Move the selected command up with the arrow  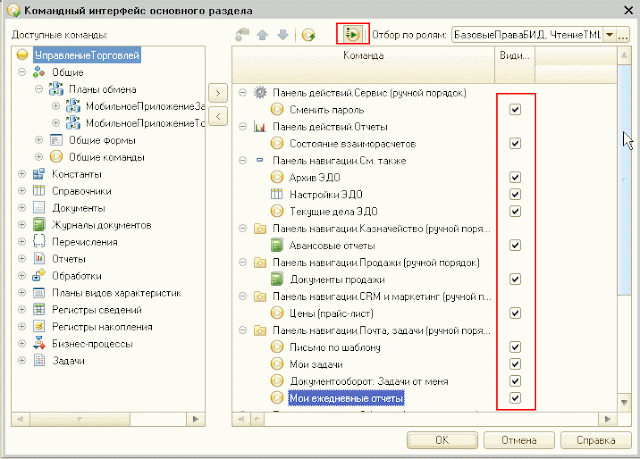[262, 35]
